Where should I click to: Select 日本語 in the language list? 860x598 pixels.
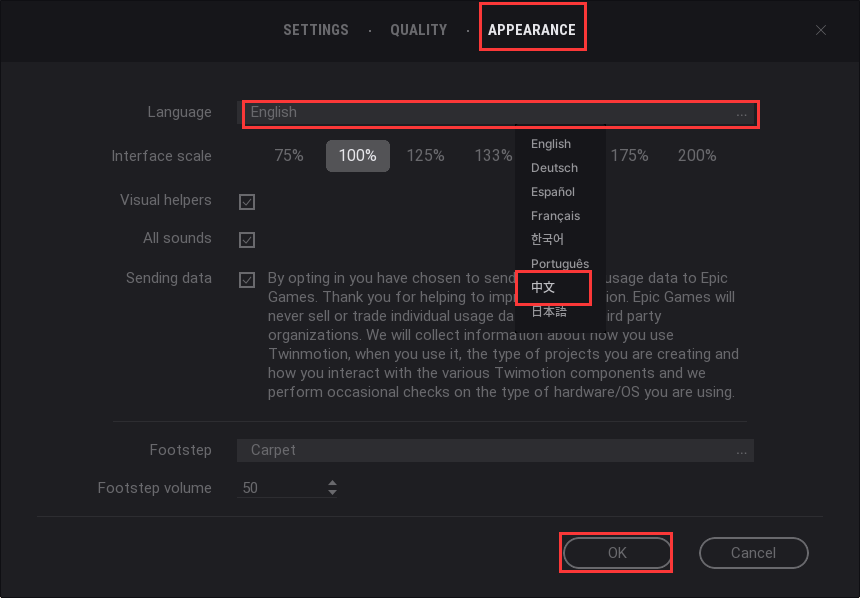point(548,312)
